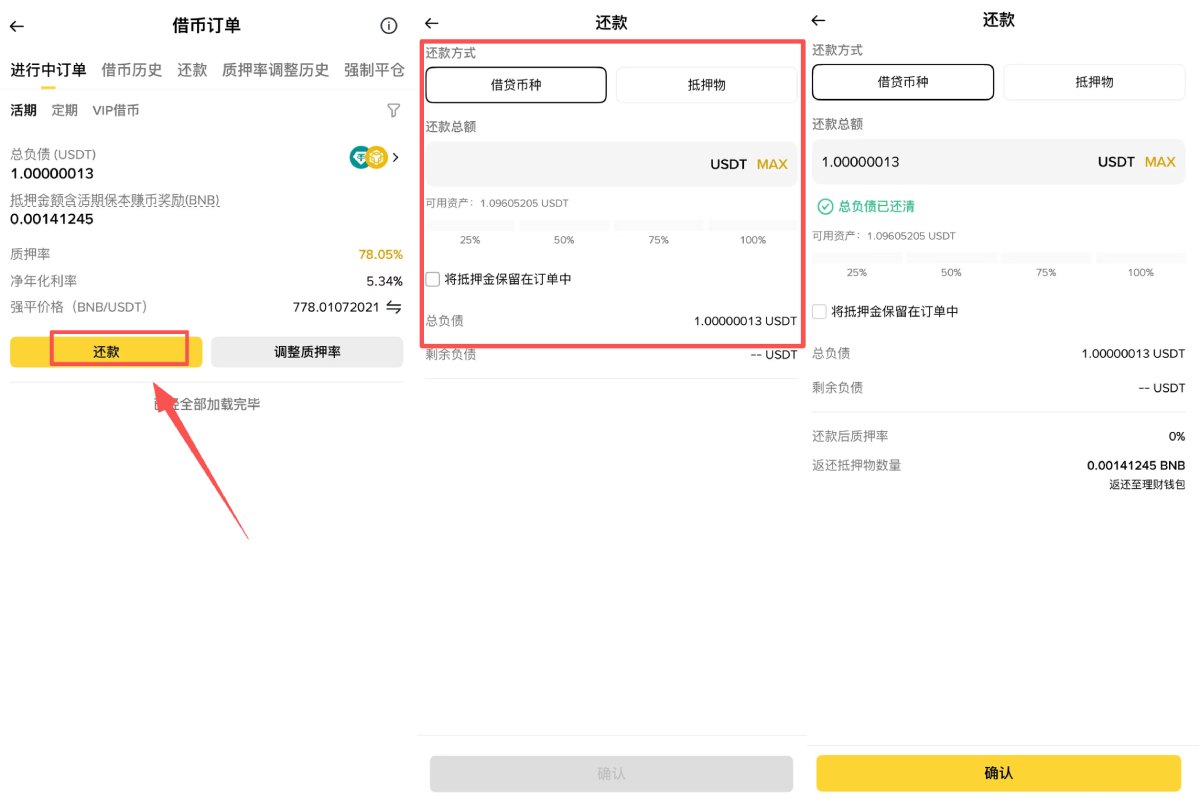Tap the back arrow on 借币订单 page

(x=18, y=25)
